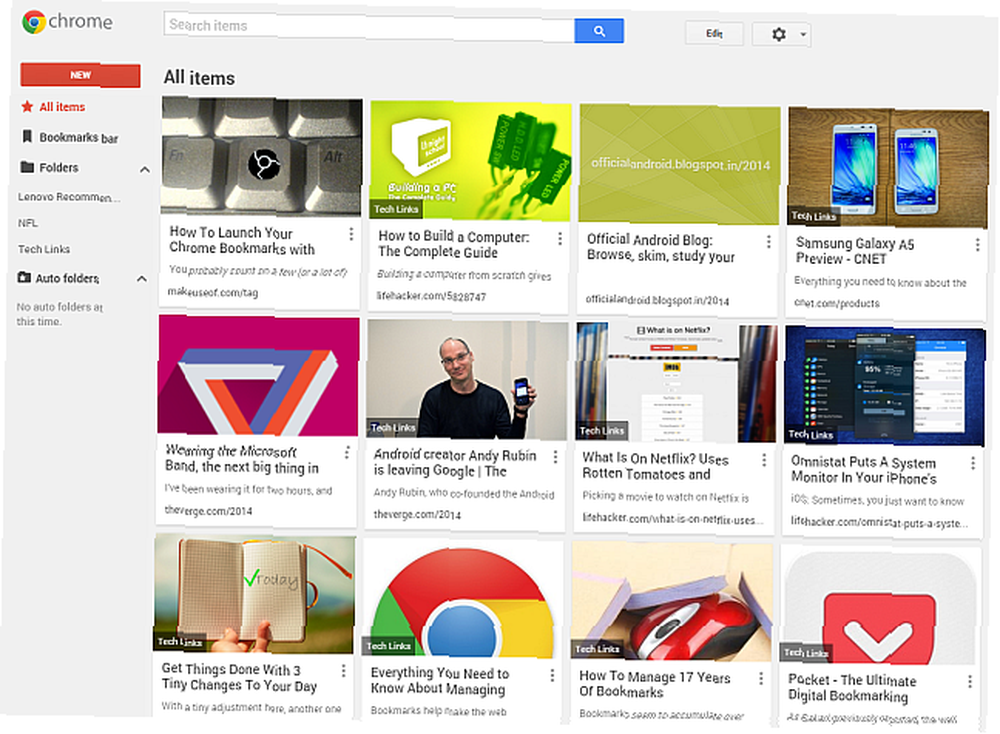Open the lifehacker.com/5828747 link
The width and height of the screenshot is (1000, 734).
pyautogui.click(x=431, y=297)
